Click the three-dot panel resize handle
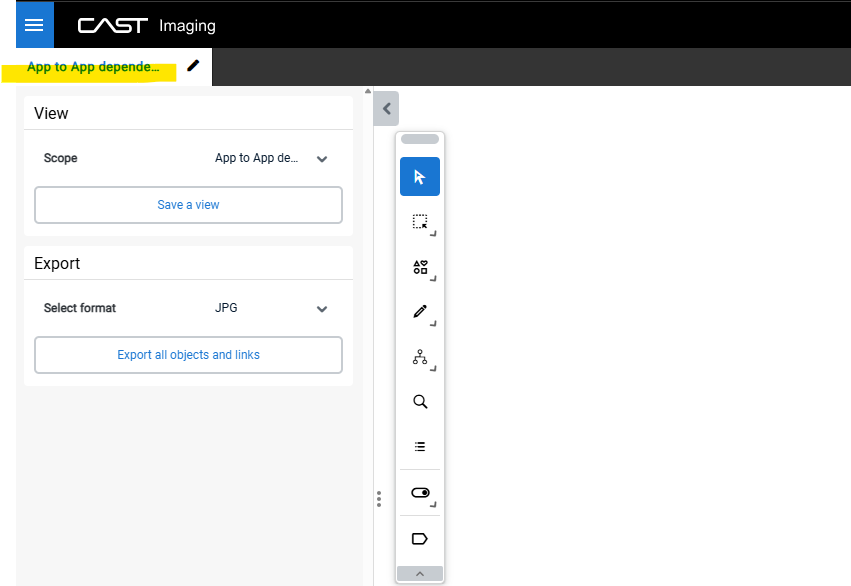The width and height of the screenshot is (851, 586). (378, 499)
